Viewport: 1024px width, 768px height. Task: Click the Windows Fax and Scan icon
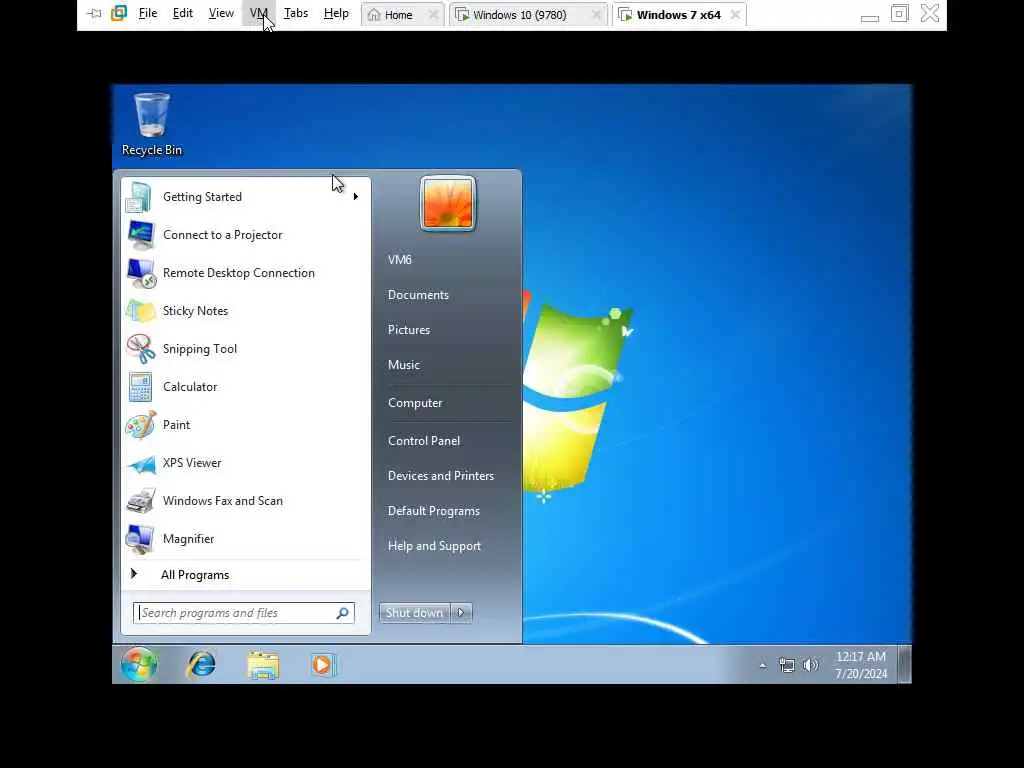(x=140, y=501)
